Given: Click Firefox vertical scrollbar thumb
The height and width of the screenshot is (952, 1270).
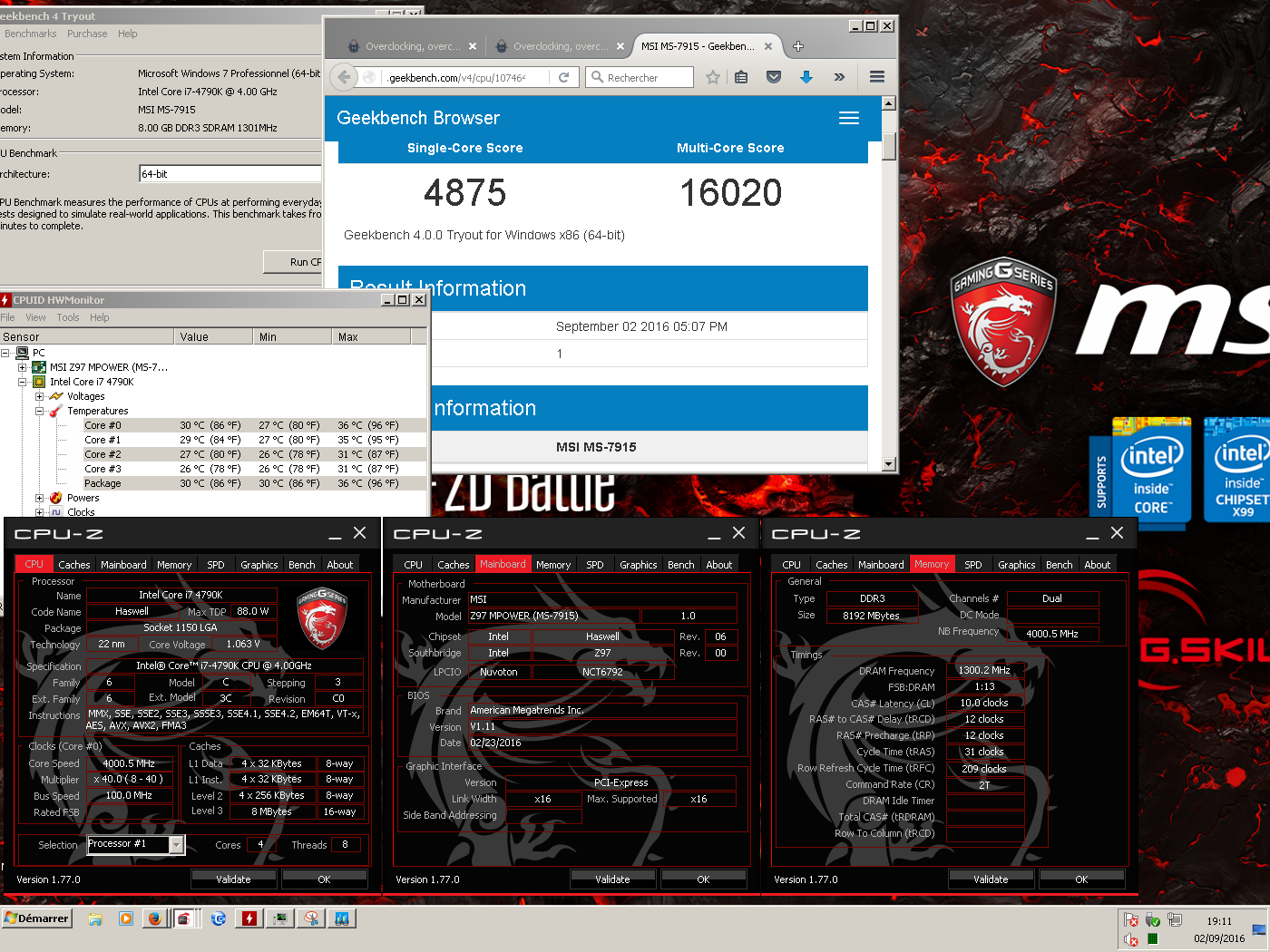Looking at the screenshot, I should pyautogui.click(x=889, y=146).
